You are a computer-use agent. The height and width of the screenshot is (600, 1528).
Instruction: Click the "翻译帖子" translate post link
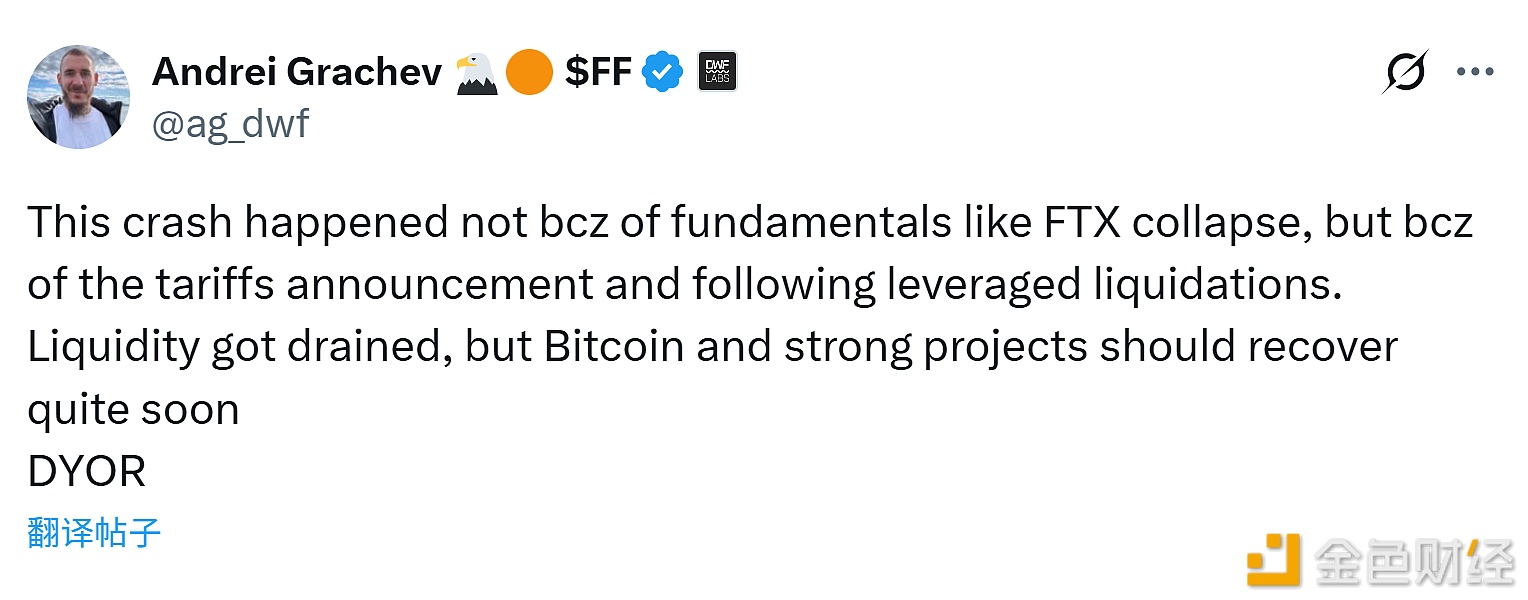[x=94, y=533]
